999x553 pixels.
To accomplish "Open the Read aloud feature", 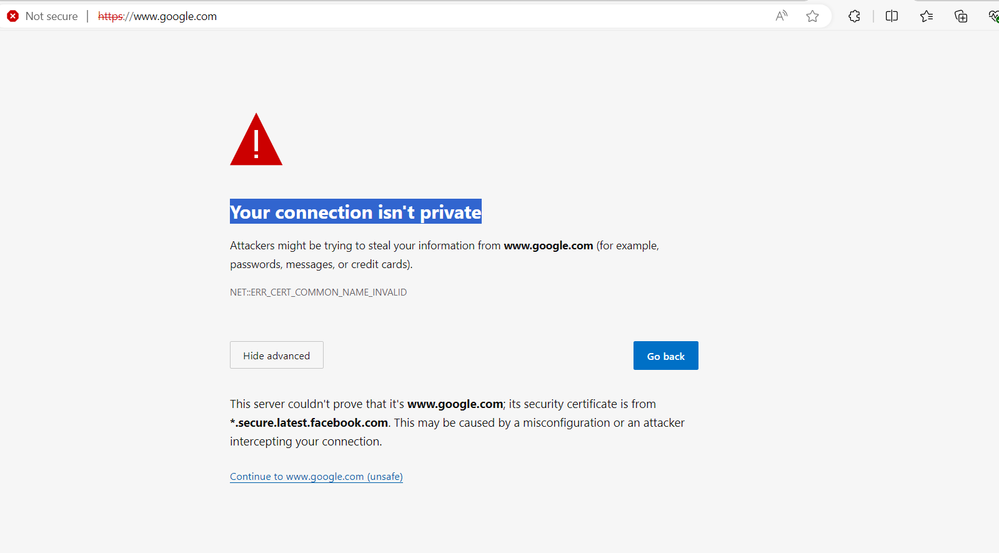I will [x=782, y=16].
